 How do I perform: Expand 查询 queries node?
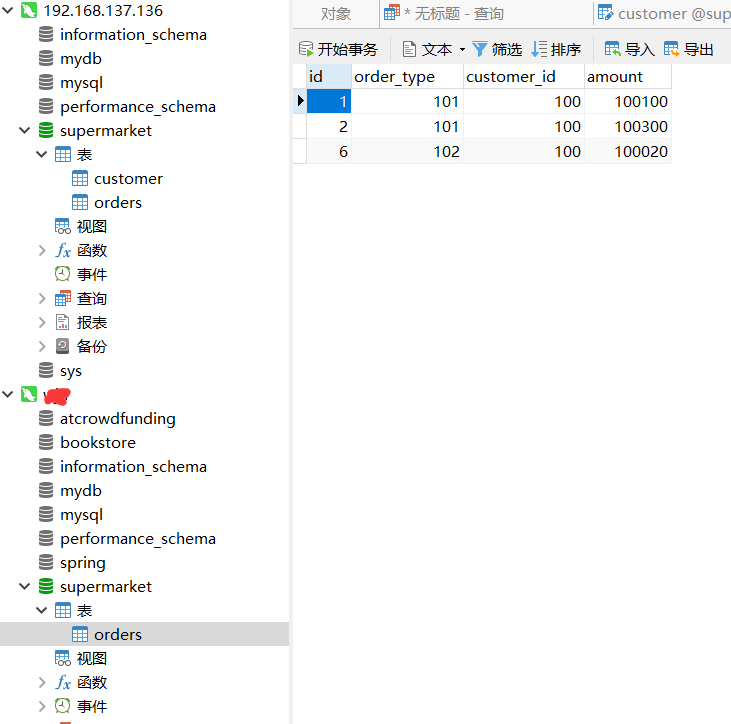tap(42, 298)
